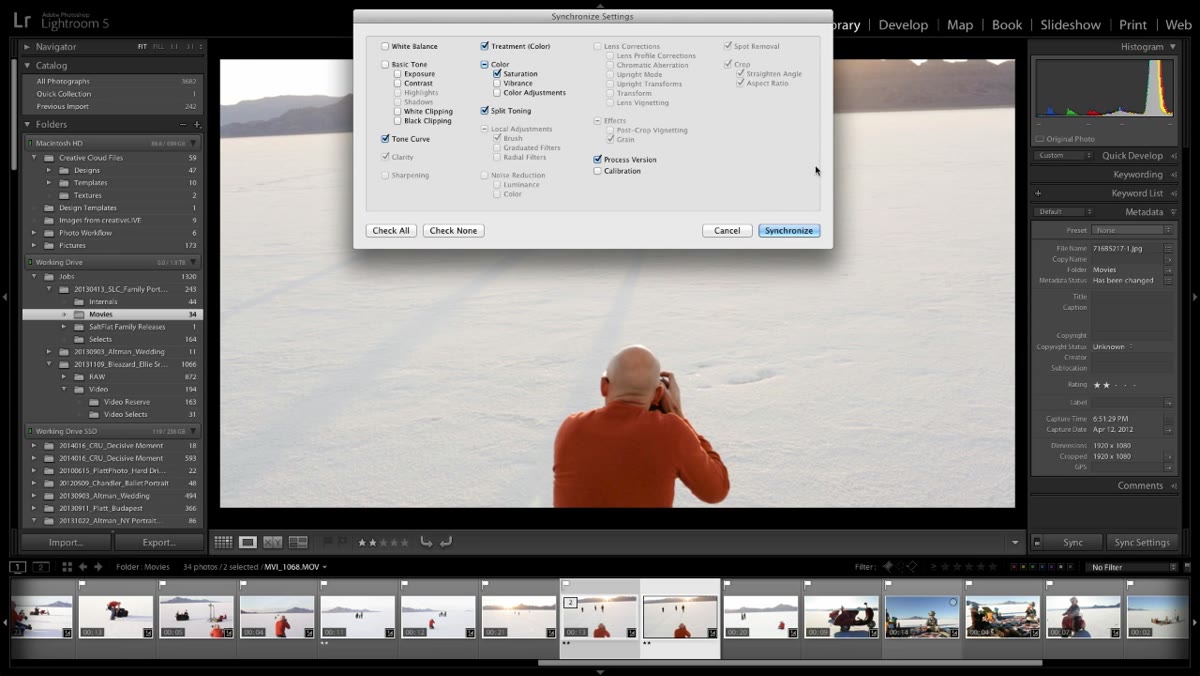Image resolution: width=1200 pixels, height=676 pixels.
Task: Enable the White Balance checkbox
Action: (x=385, y=46)
